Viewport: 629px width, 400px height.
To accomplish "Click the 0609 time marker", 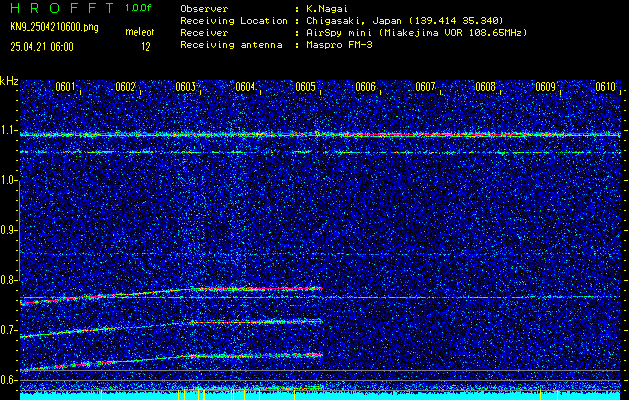I will (x=546, y=87).
